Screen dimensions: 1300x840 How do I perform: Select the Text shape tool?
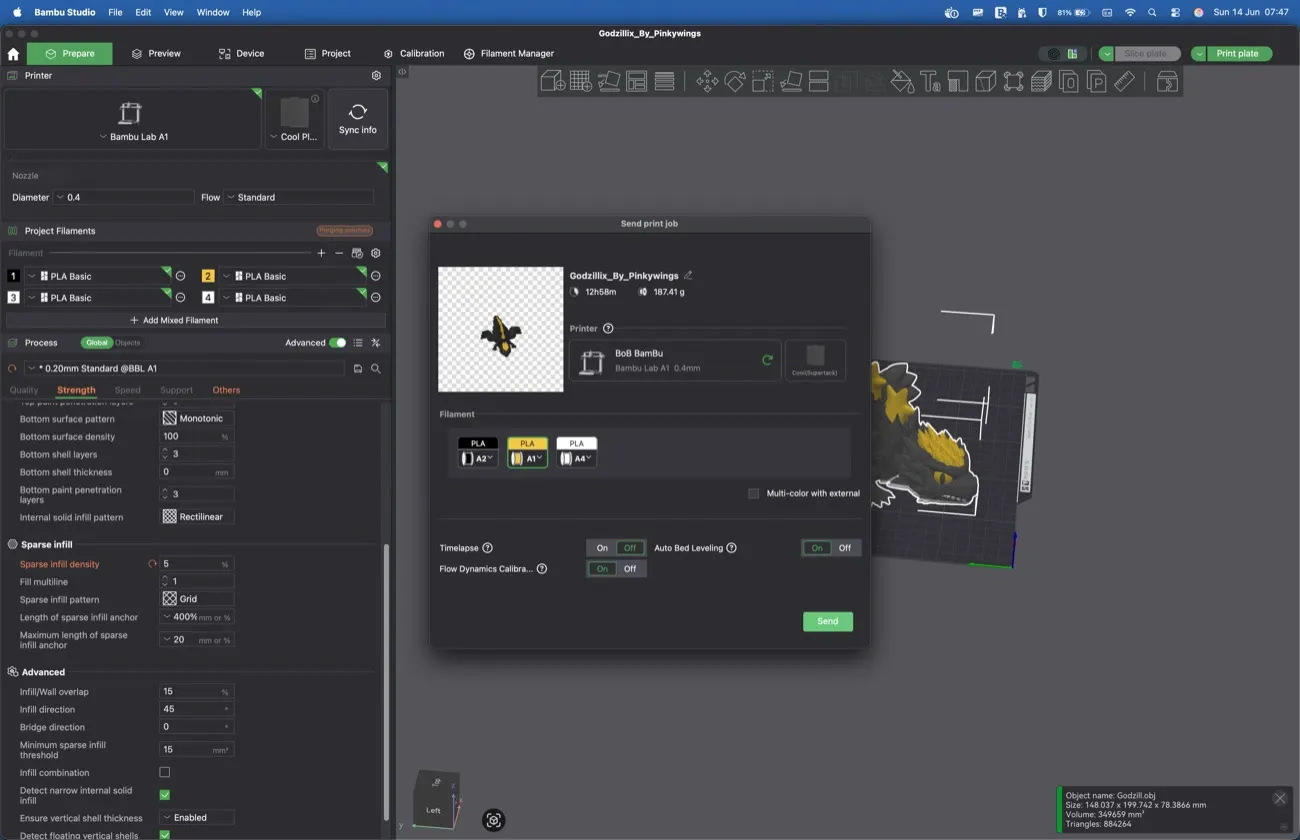(930, 82)
